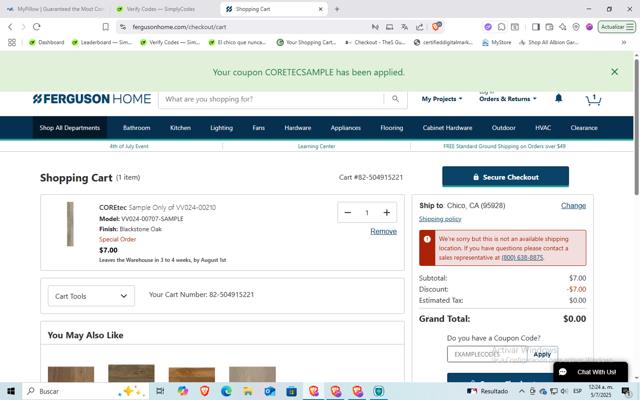Open File Explorer from the taskbar
640x400 pixels.
tap(248, 391)
